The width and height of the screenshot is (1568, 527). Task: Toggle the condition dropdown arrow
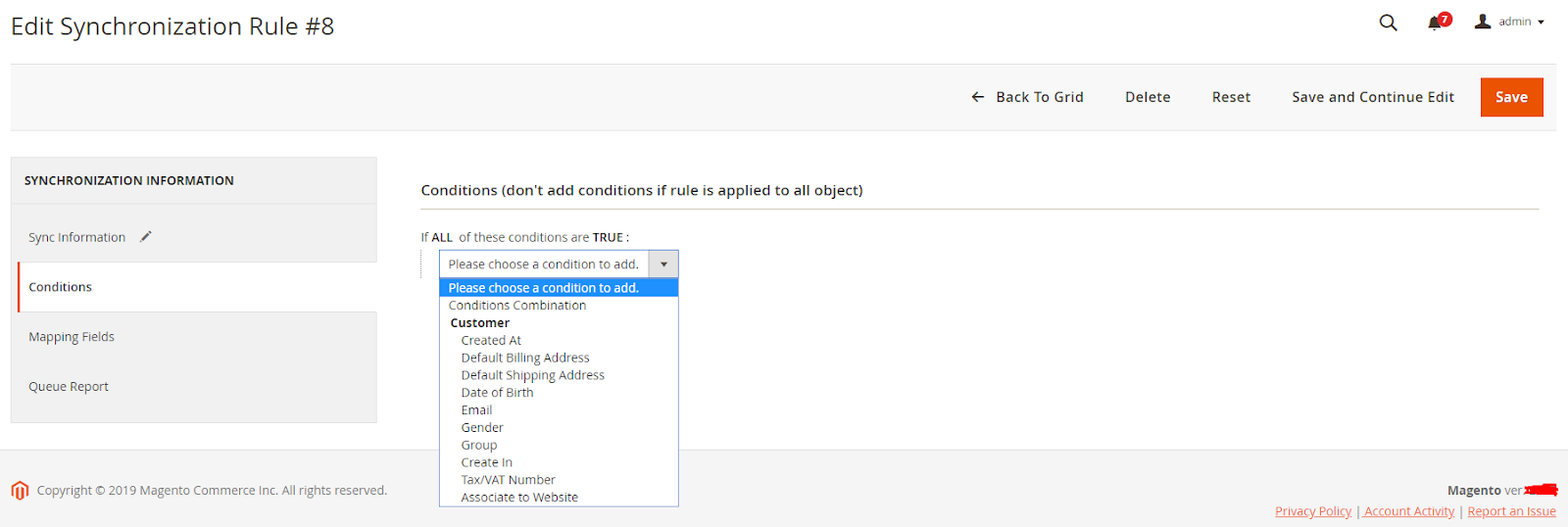(x=663, y=264)
